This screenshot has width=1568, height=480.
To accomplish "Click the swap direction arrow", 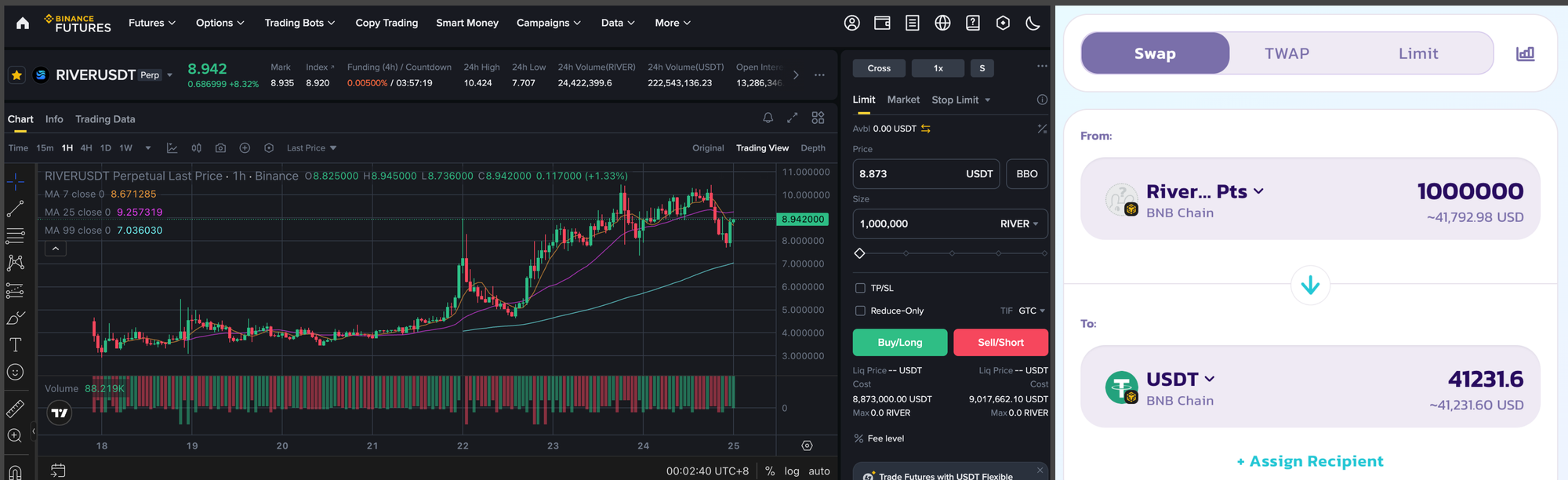I will [x=1309, y=285].
